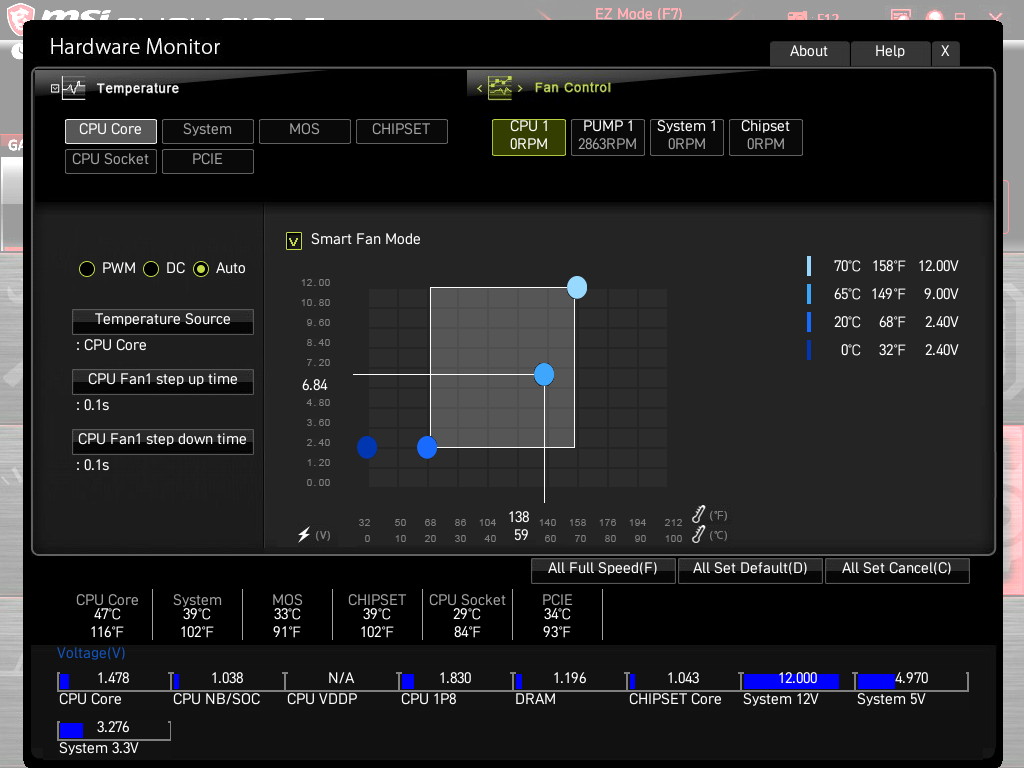Viewport: 1024px width, 768px height.
Task: Click the Fahrenheit thermometer icon
Action: point(698,514)
